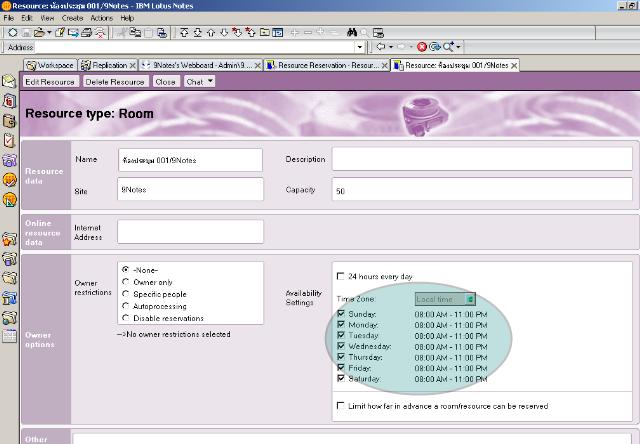Viewport: 640px width, 444px height.
Task: Open the Time Zone Local time dropdown
Action: pyautogui.click(x=445, y=299)
